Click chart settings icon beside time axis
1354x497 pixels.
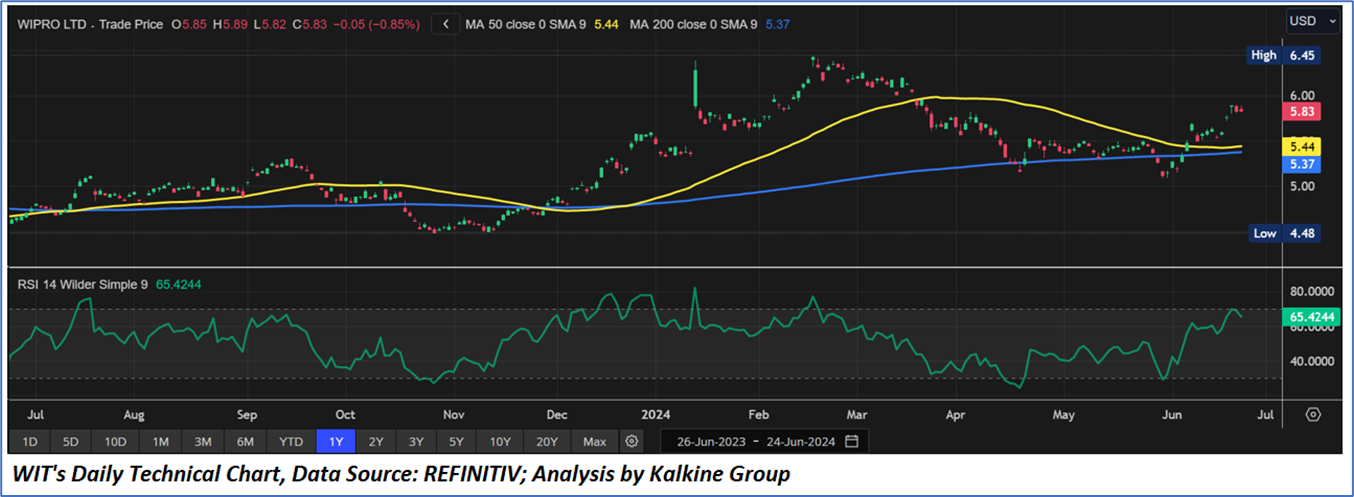(1313, 414)
